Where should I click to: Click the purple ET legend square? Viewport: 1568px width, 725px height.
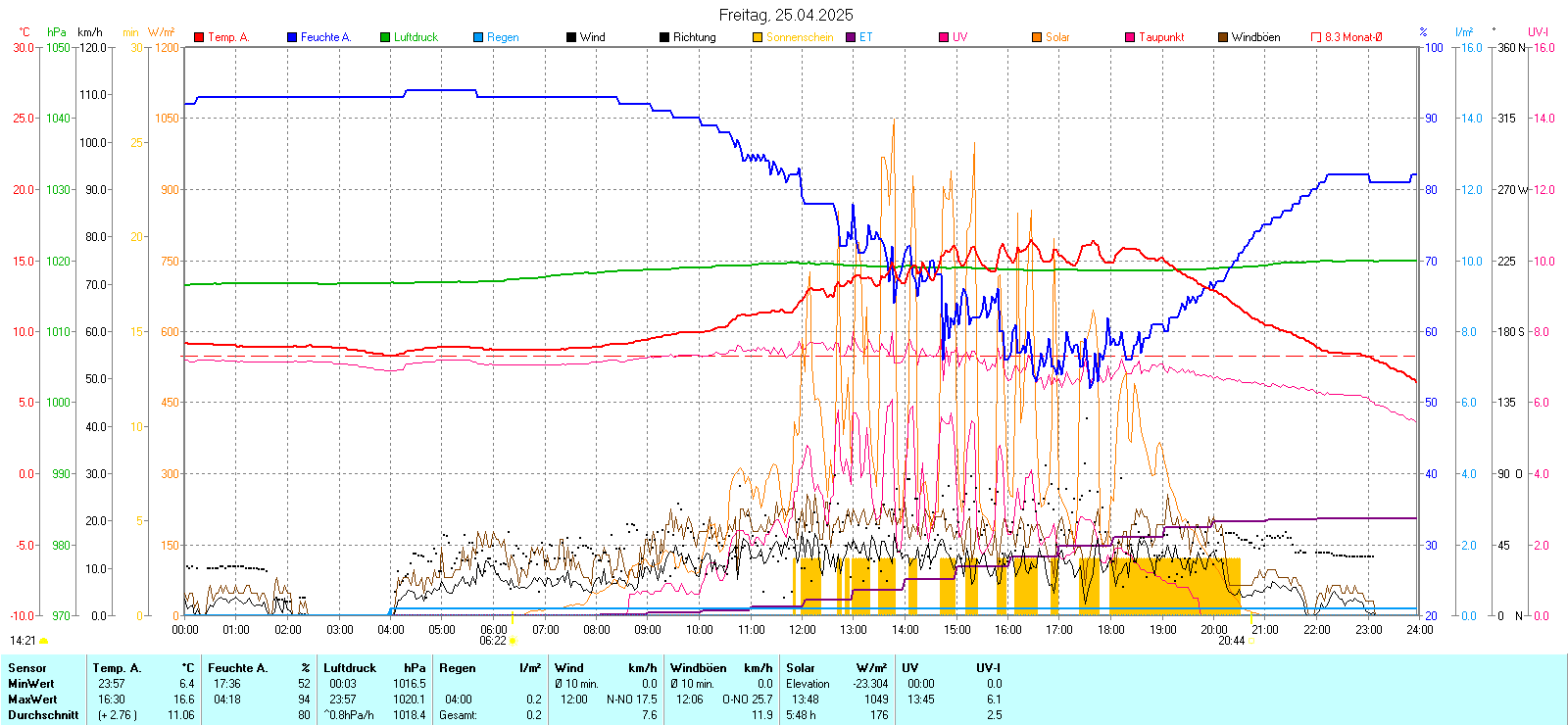pyautogui.click(x=851, y=37)
